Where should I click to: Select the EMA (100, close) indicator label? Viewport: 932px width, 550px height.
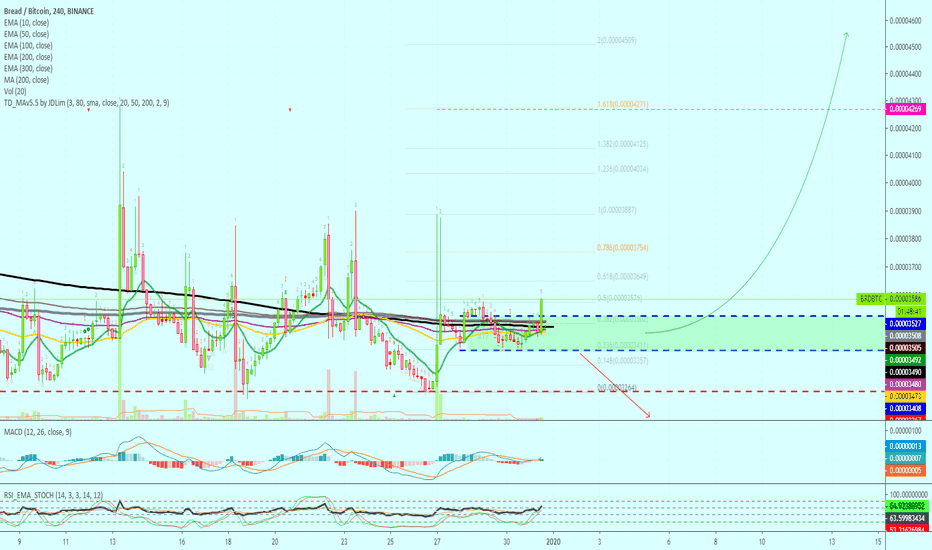click(x=28, y=45)
